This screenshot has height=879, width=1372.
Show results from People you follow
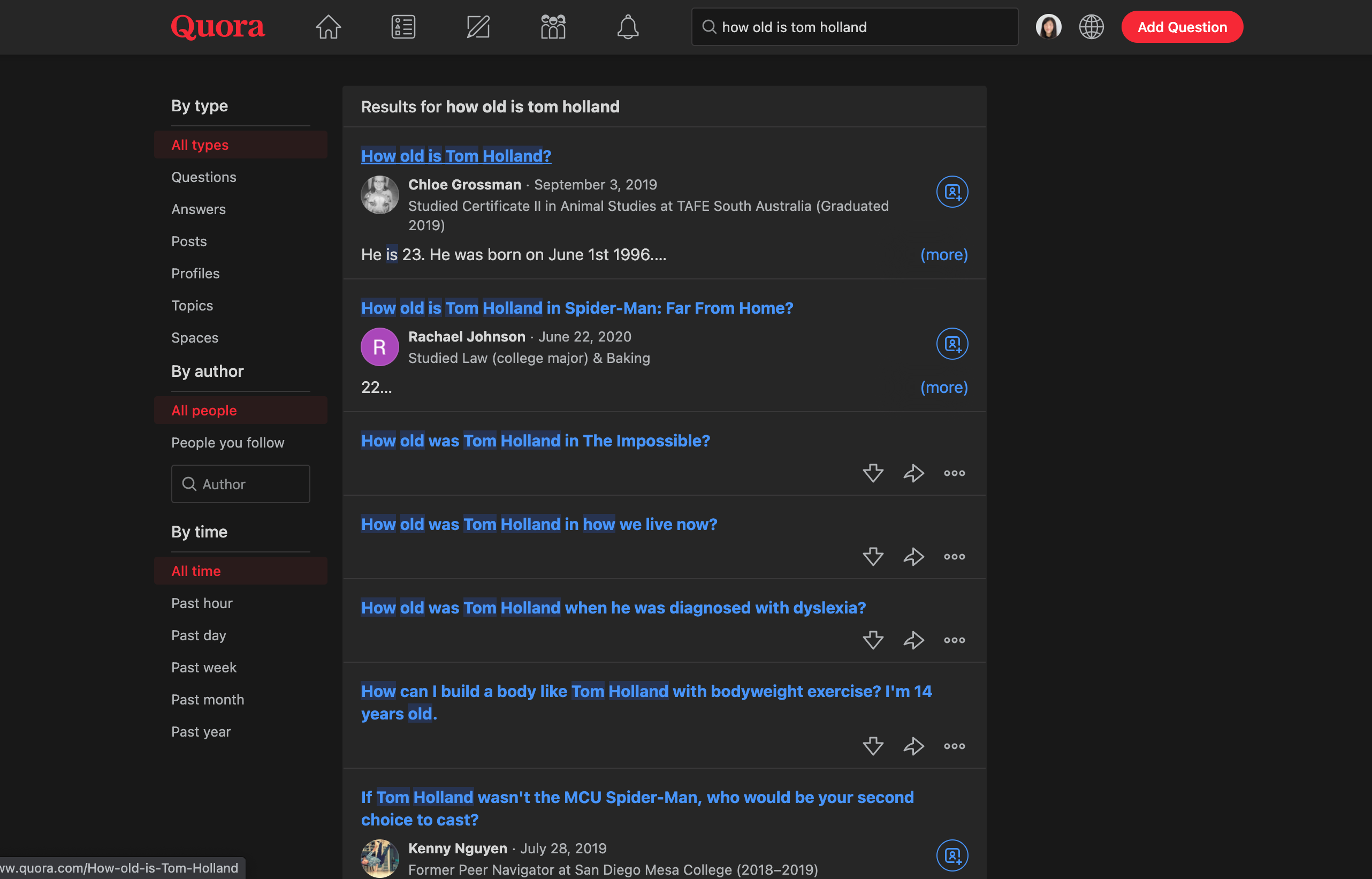pos(227,442)
